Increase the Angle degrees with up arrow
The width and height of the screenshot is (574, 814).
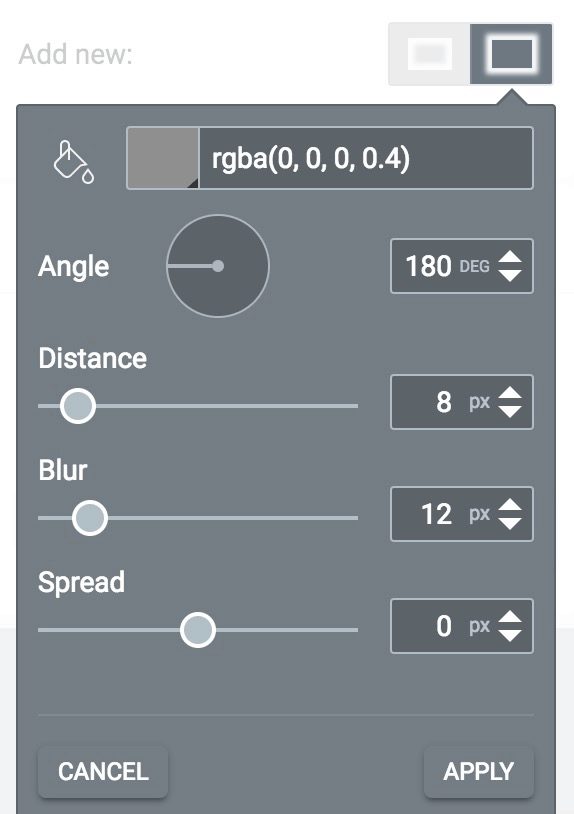click(510, 257)
